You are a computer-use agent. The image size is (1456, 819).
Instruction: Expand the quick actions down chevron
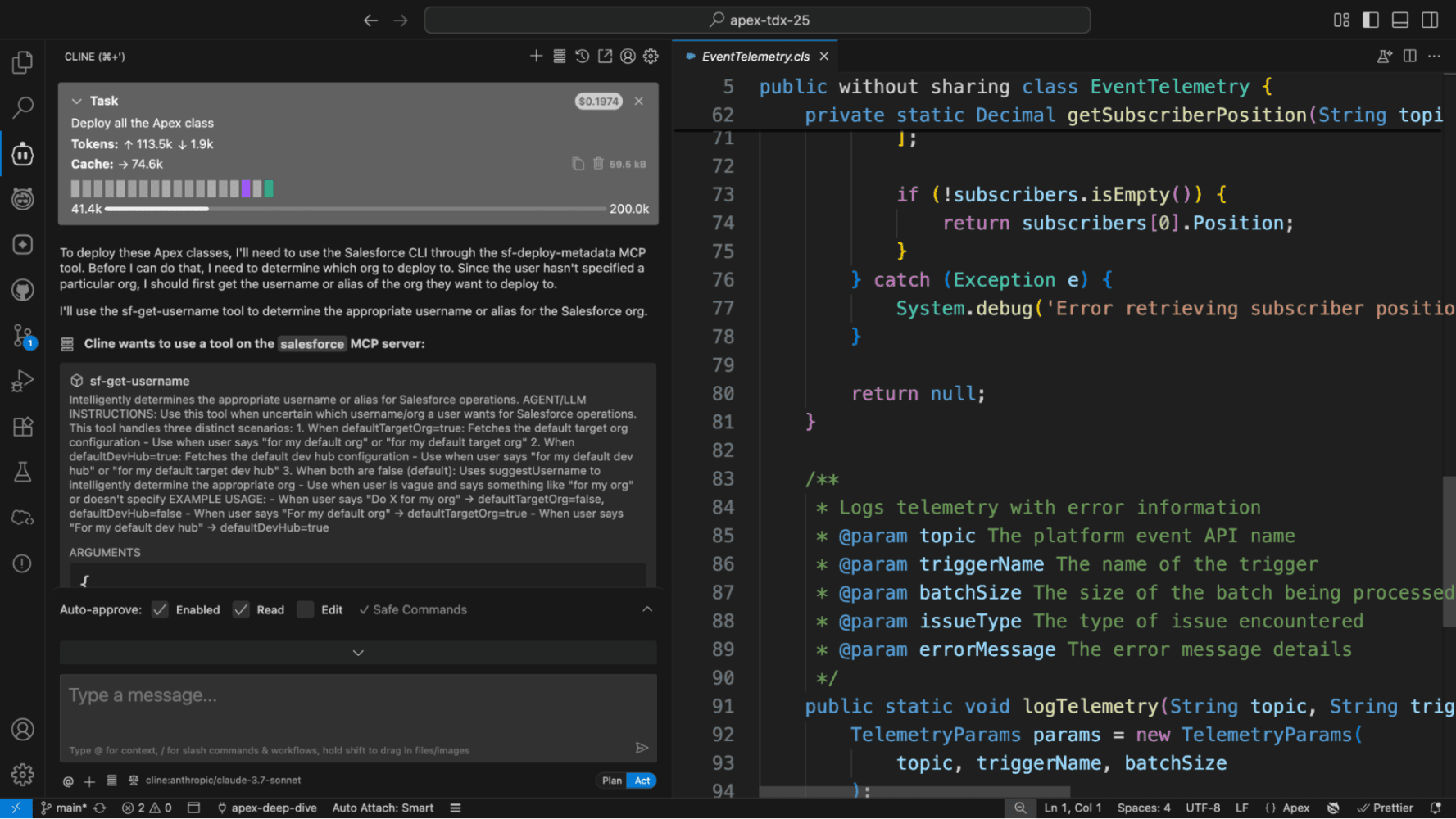(357, 653)
